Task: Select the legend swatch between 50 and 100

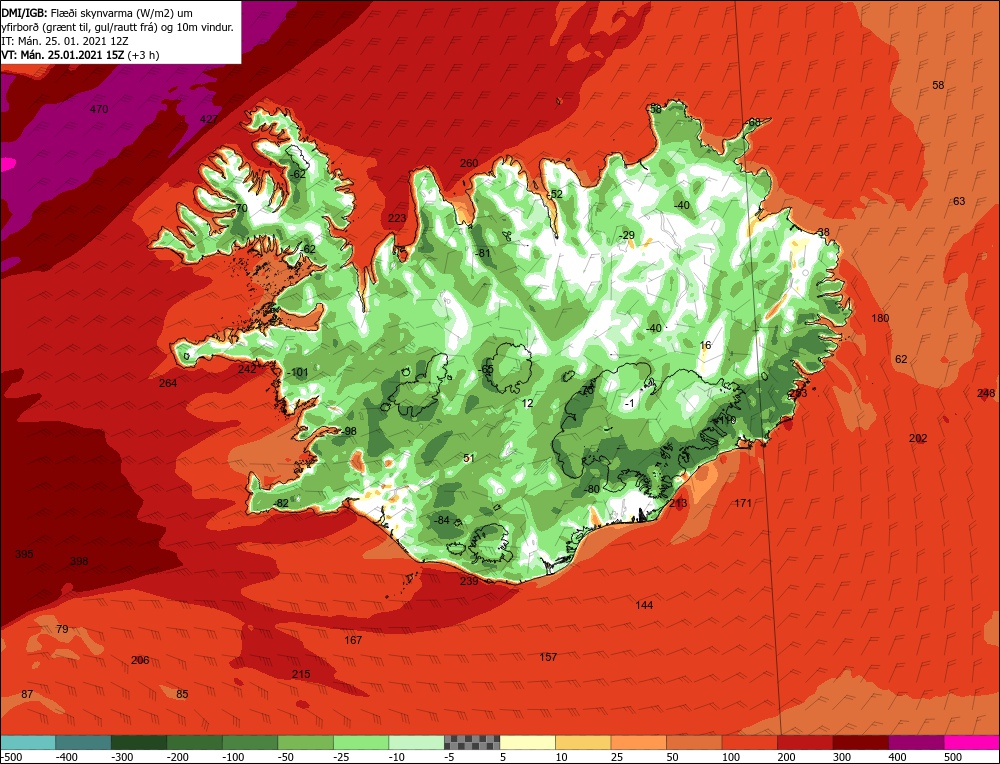Action: pos(694,742)
